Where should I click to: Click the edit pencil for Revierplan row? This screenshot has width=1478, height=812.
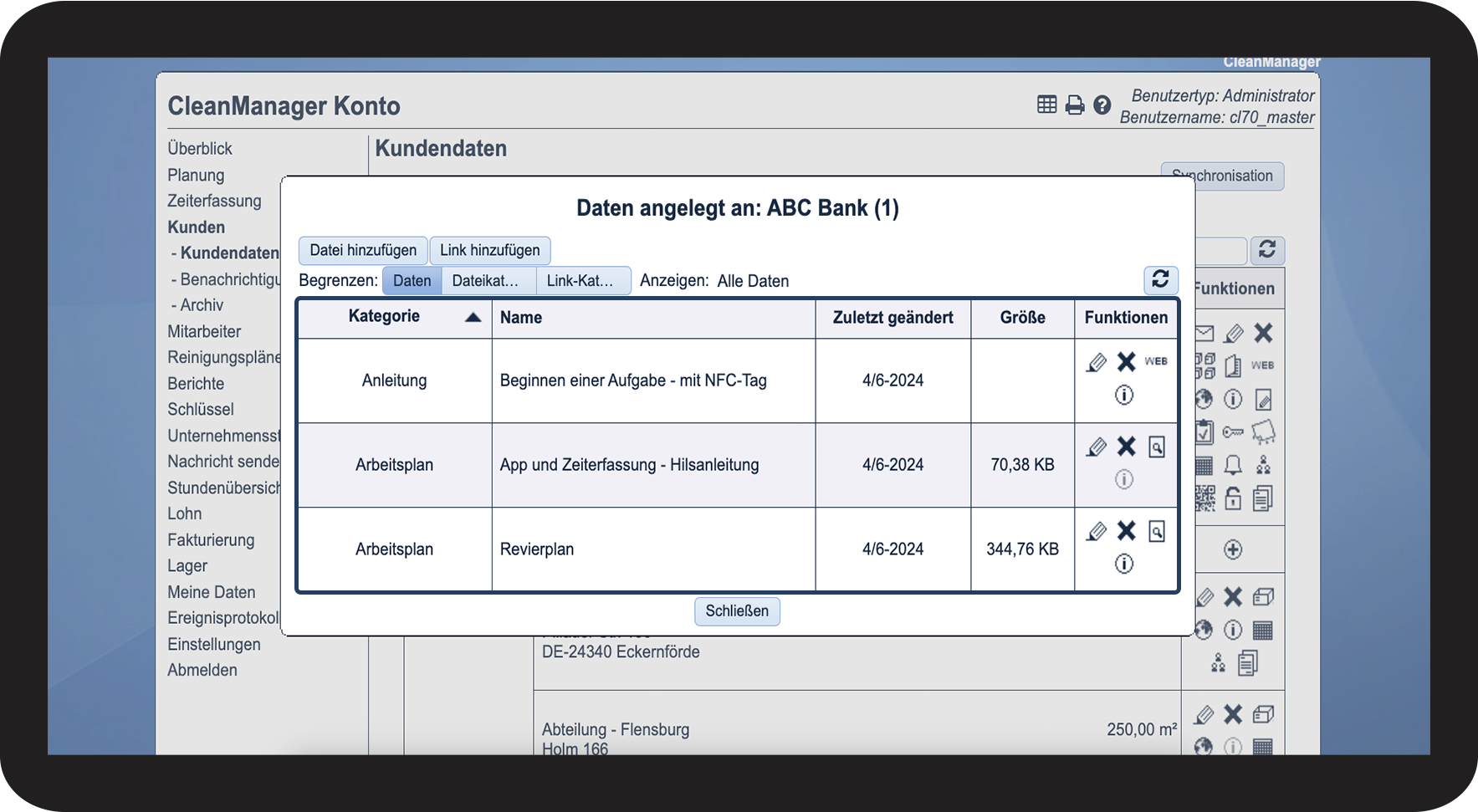click(x=1096, y=532)
